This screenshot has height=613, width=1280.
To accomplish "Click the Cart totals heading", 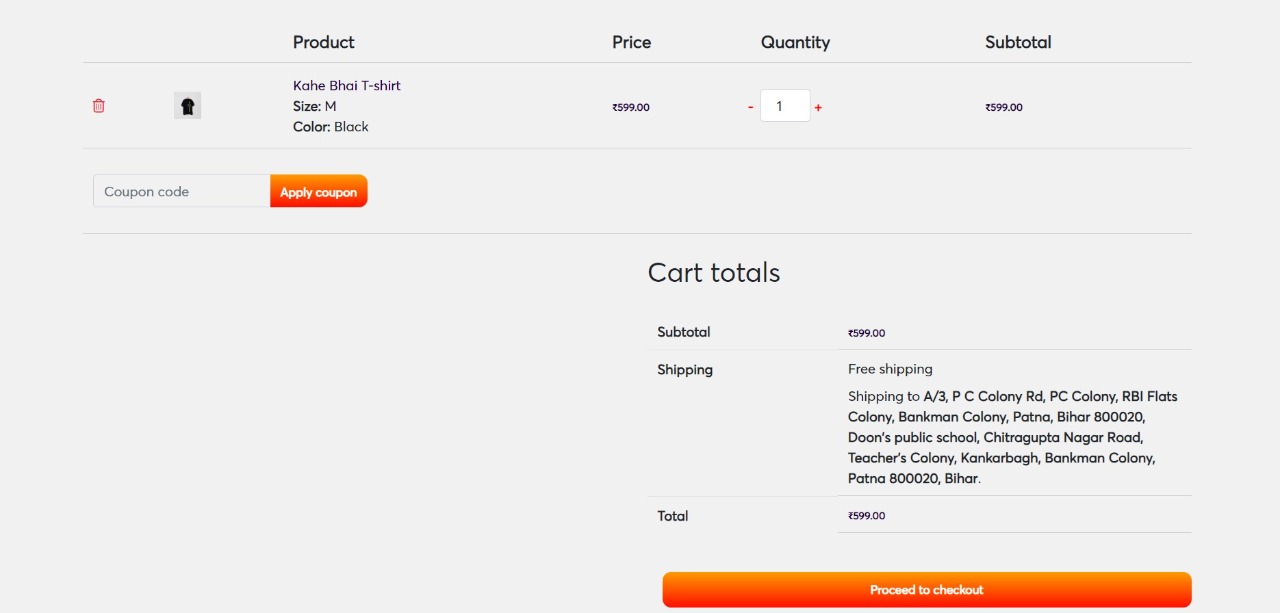I will (x=713, y=273).
